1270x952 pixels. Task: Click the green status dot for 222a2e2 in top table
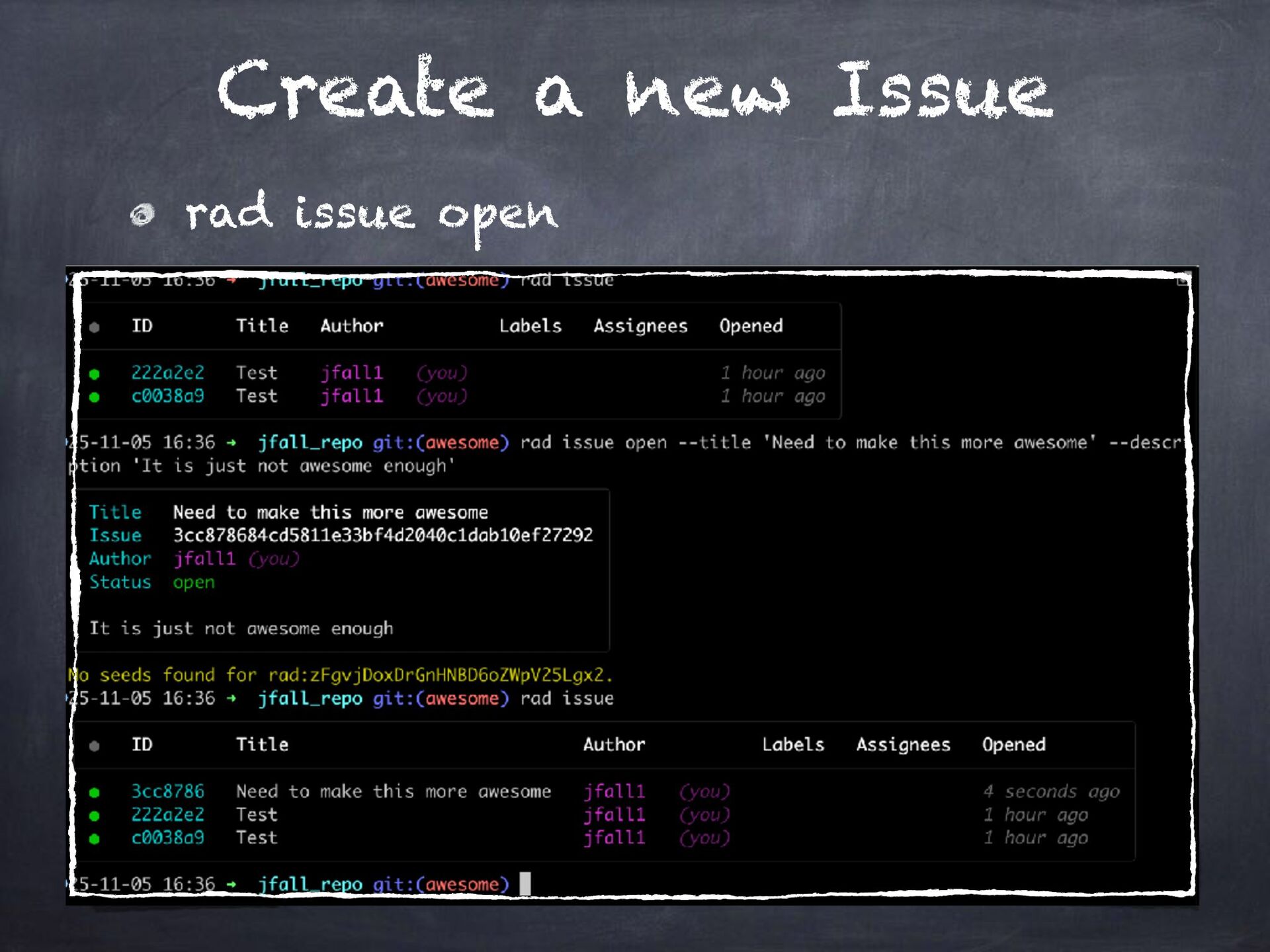pos(95,374)
